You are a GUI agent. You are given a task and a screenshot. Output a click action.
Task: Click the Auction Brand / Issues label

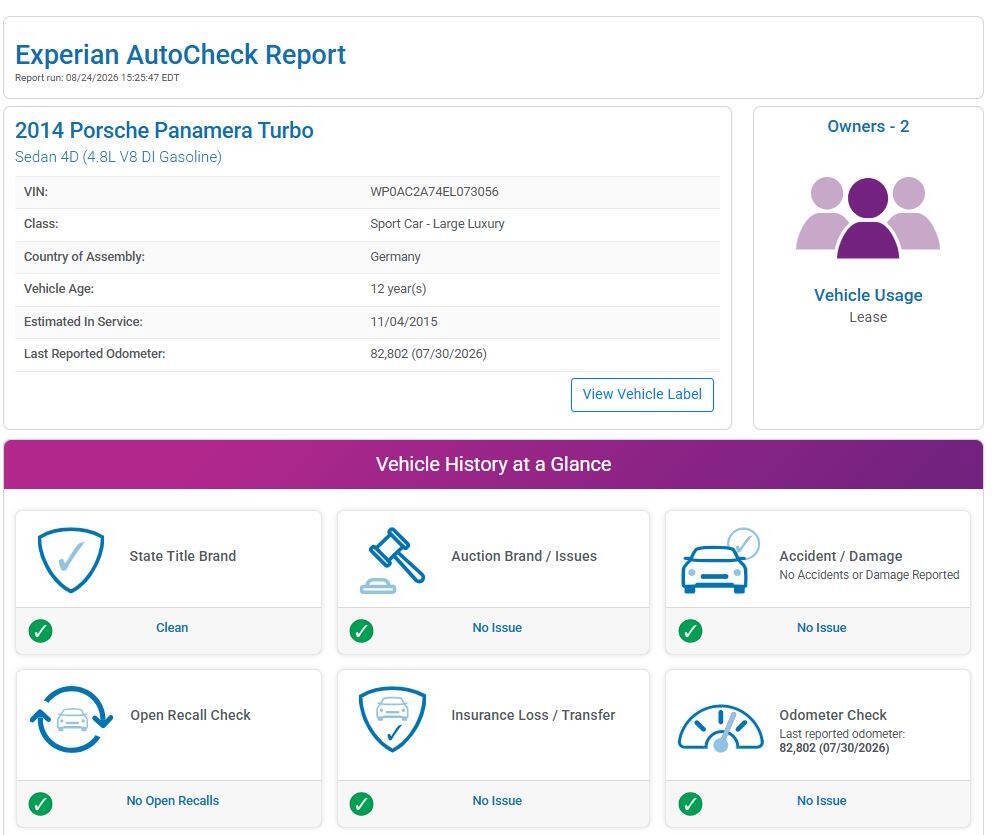pos(524,556)
